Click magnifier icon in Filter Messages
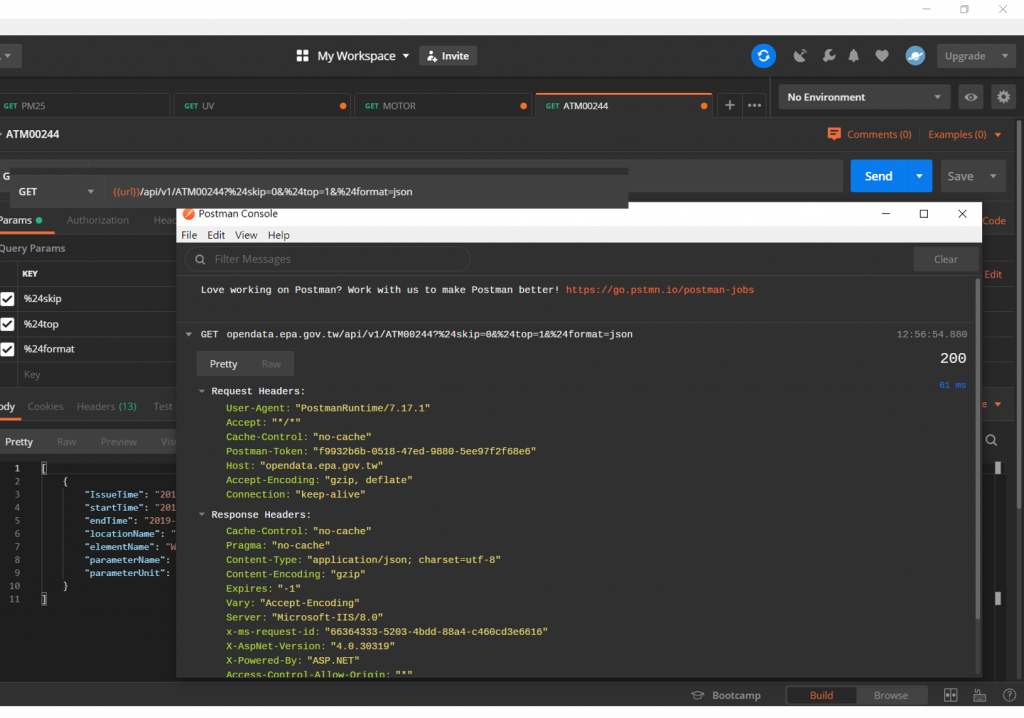 coord(200,259)
